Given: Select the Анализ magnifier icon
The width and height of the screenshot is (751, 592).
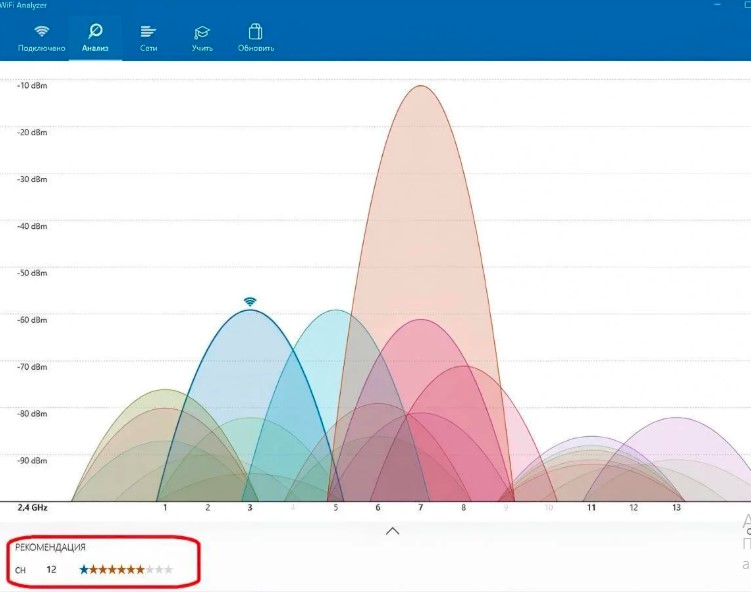Looking at the screenshot, I should tap(96, 32).
